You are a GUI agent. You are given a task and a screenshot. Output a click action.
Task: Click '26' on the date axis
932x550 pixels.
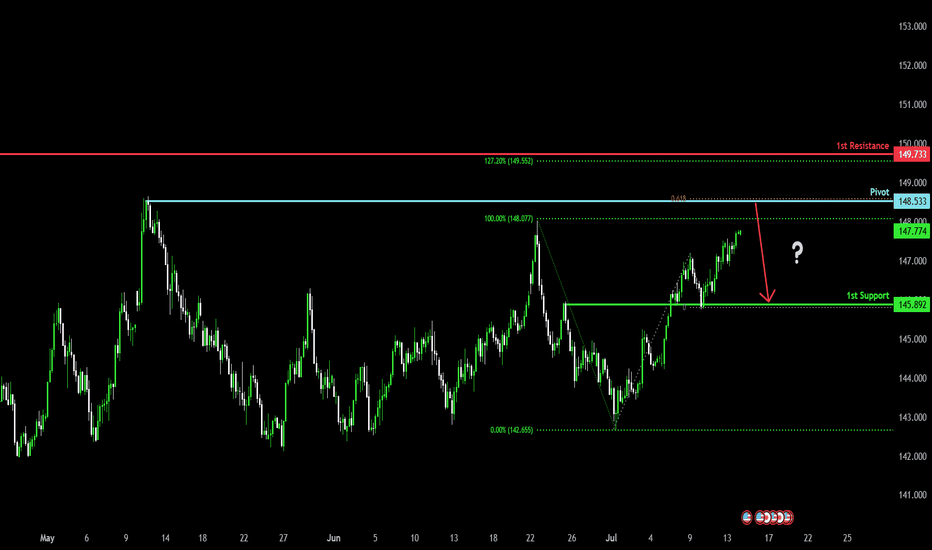[x=571, y=538]
